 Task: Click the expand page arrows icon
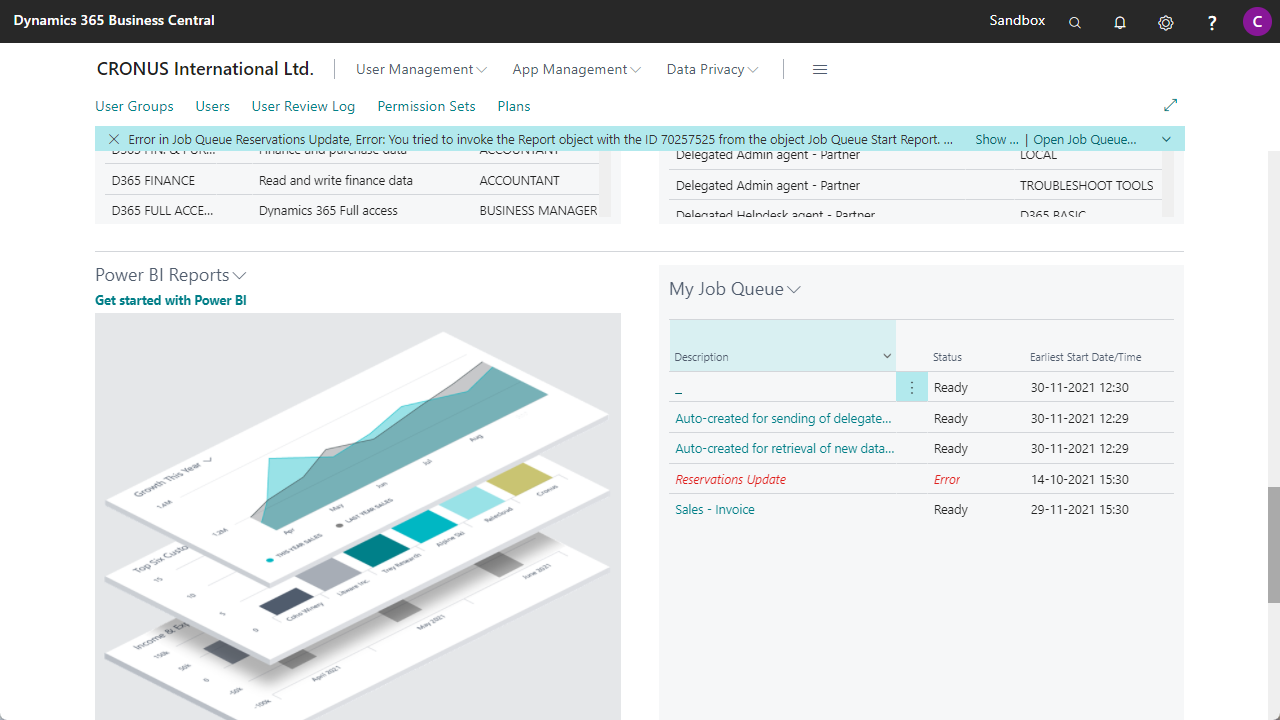(1171, 105)
